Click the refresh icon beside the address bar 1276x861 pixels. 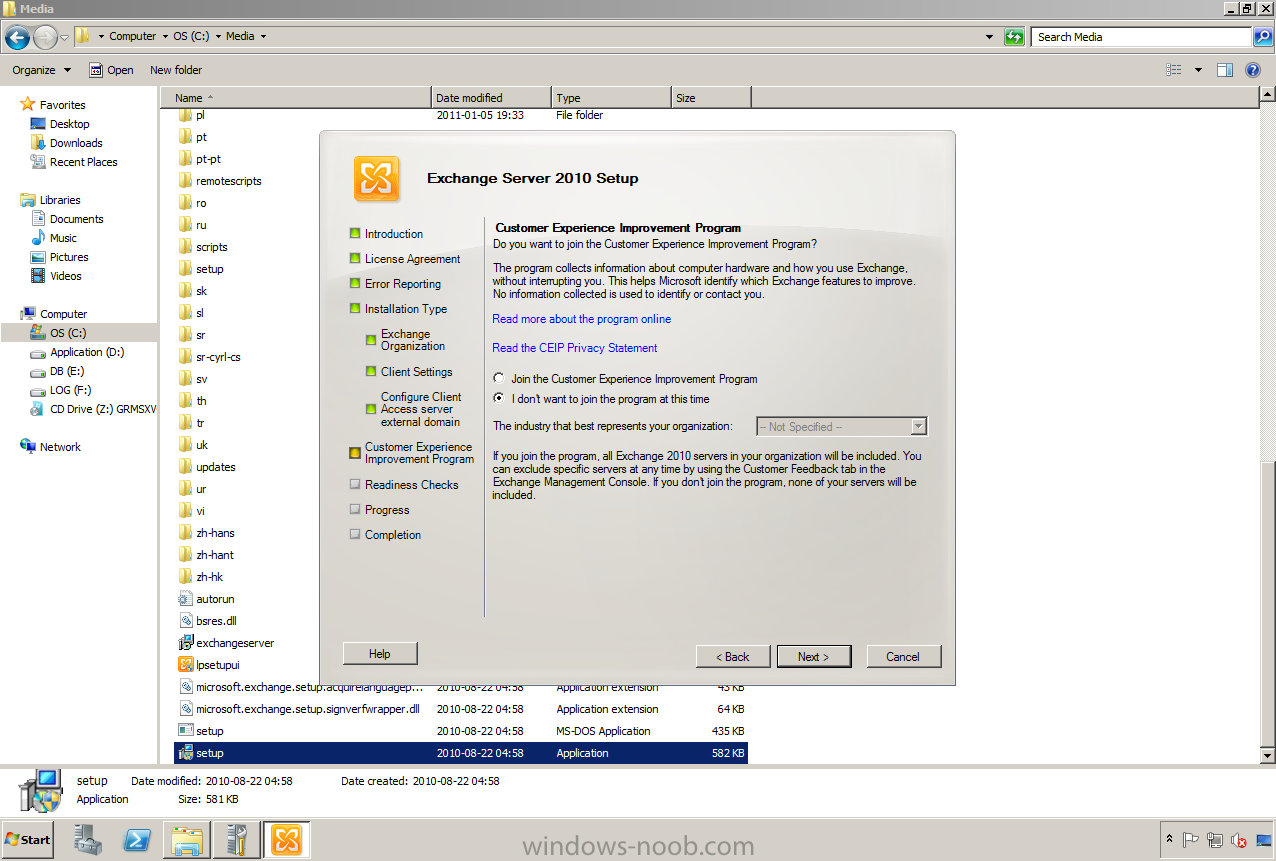pyautogui.click(x=1014, y=37)
